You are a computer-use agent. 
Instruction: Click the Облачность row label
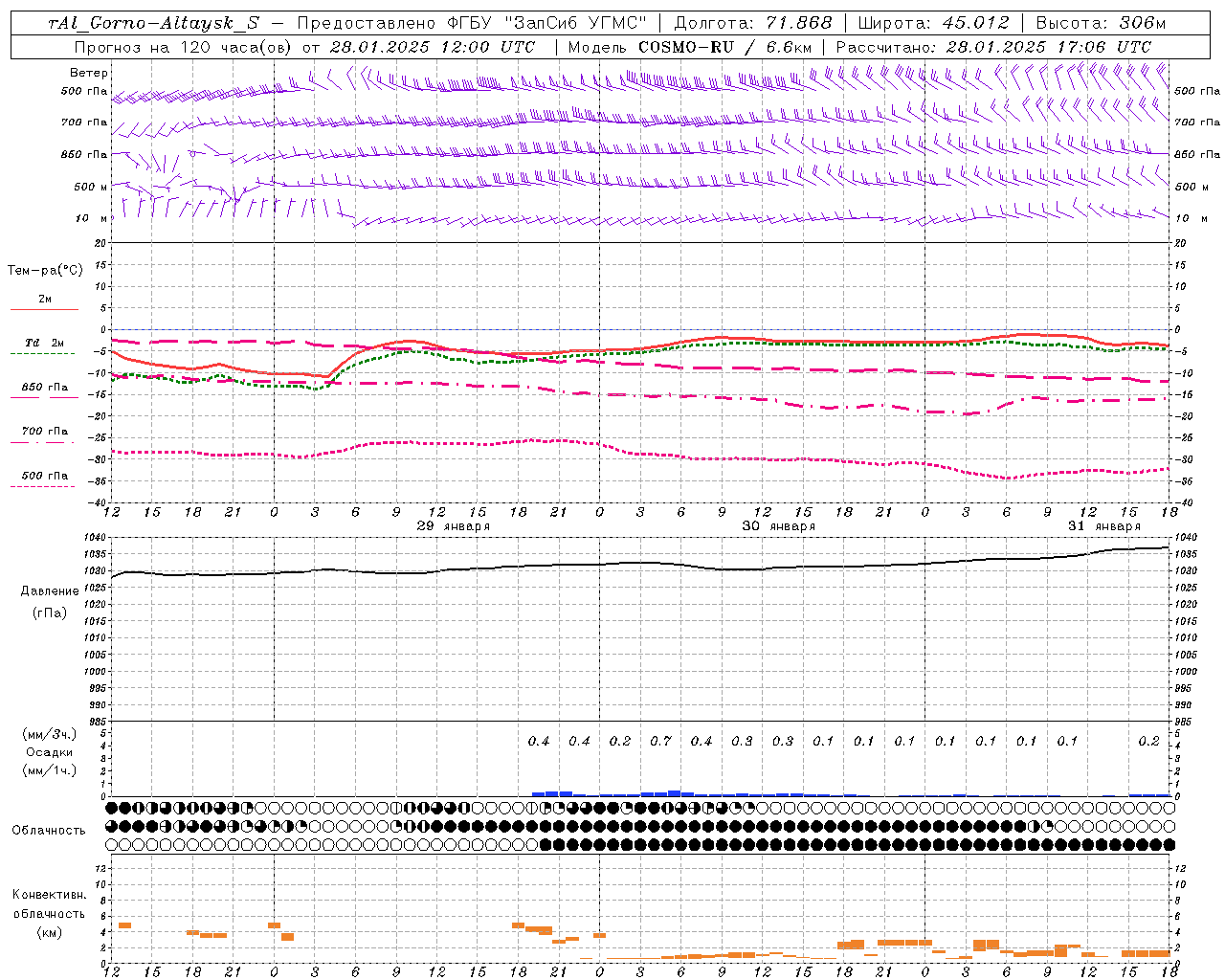(49, 830)
